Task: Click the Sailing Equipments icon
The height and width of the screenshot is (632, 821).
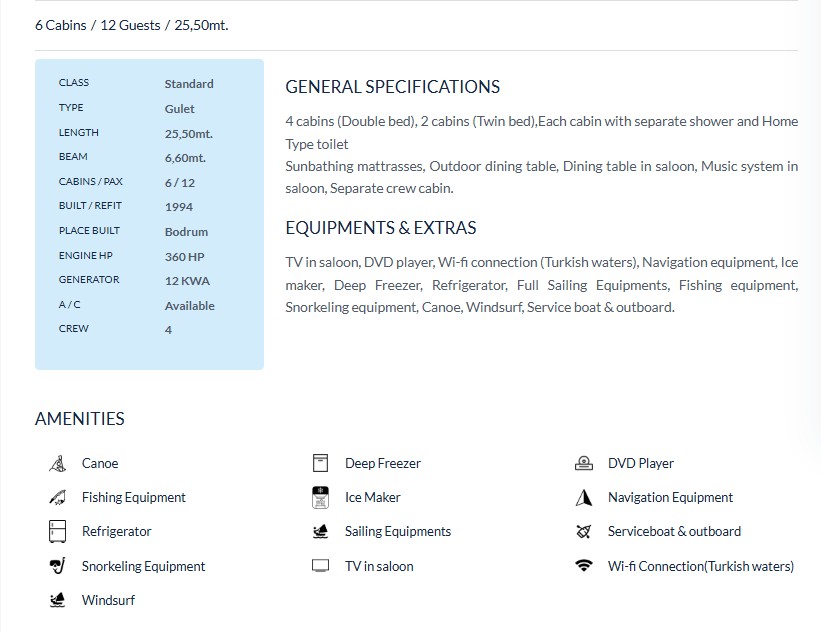Action: pos(320,532)
